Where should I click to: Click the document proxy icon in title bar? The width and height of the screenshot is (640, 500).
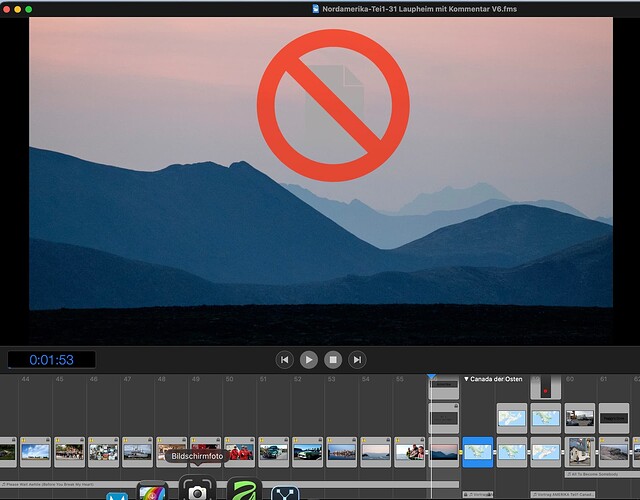[x=316, y=9]
